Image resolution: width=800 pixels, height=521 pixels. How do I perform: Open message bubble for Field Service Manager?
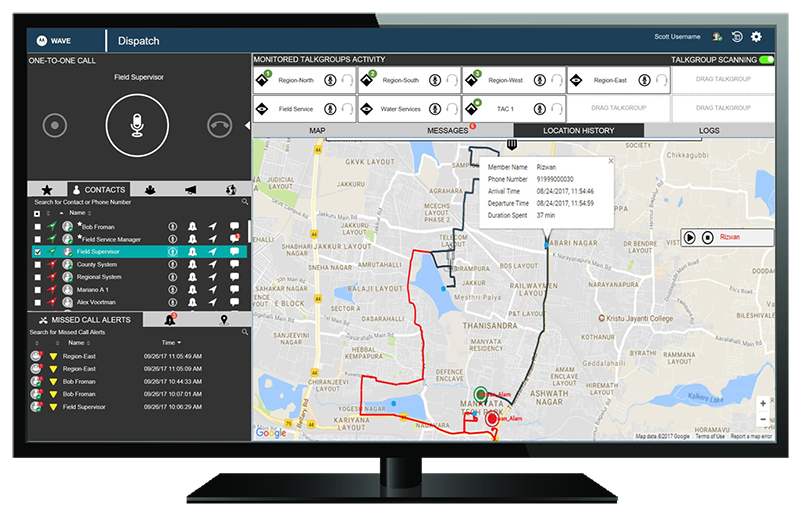pyautogui.click(x=234, y=239)
